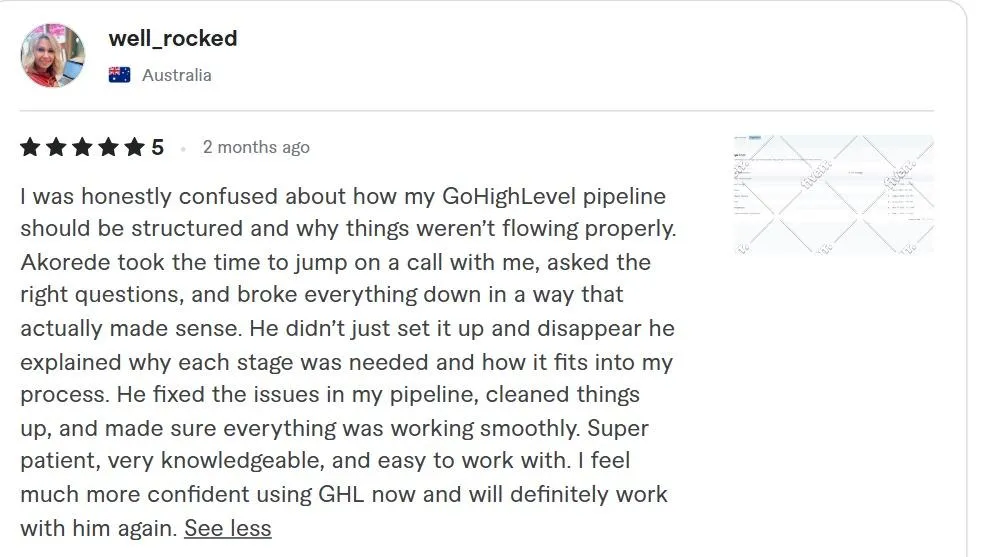
Task: Click the fifth rating star
Action: 134,148
